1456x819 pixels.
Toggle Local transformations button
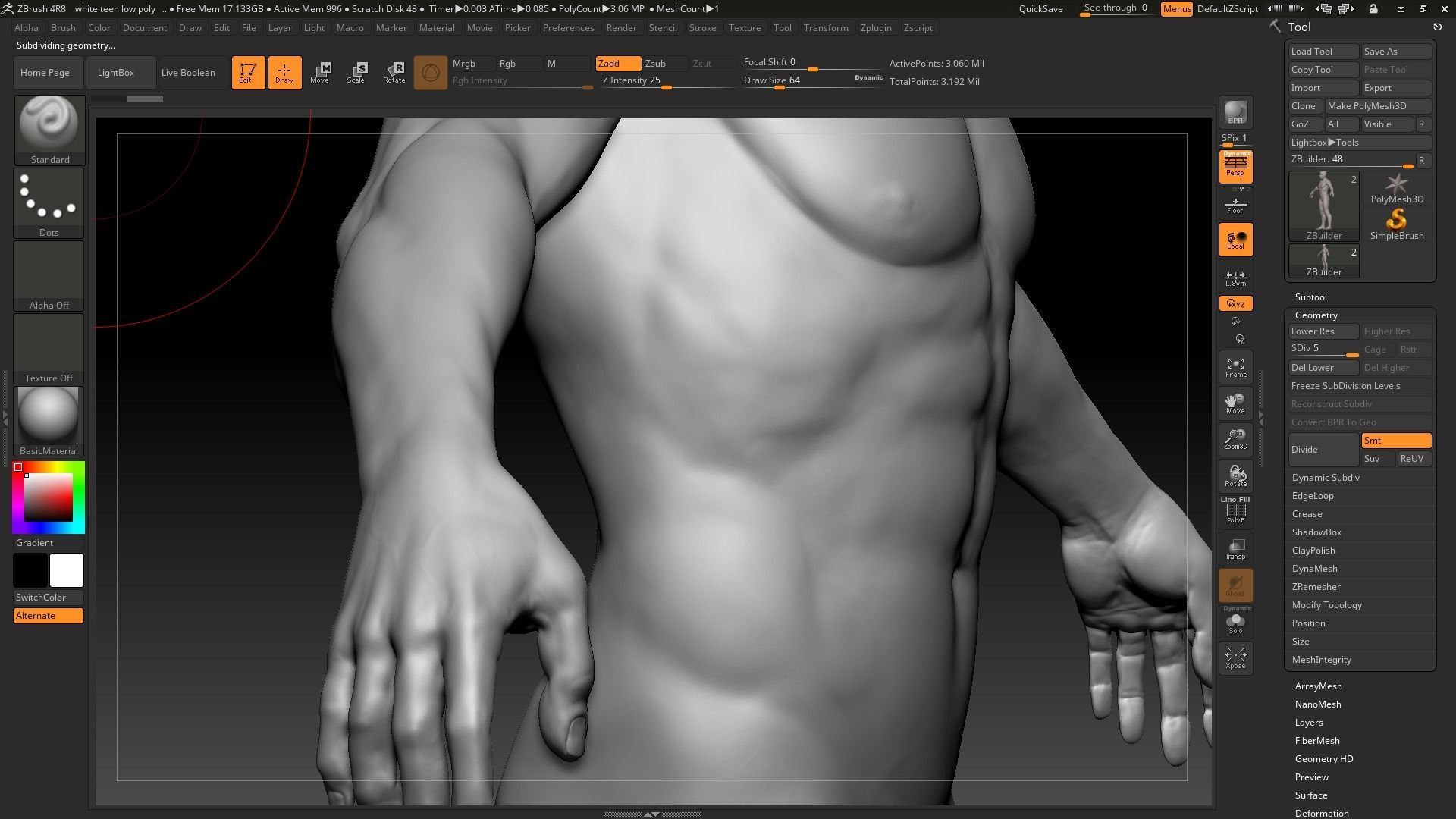(x=1235, y=240)
